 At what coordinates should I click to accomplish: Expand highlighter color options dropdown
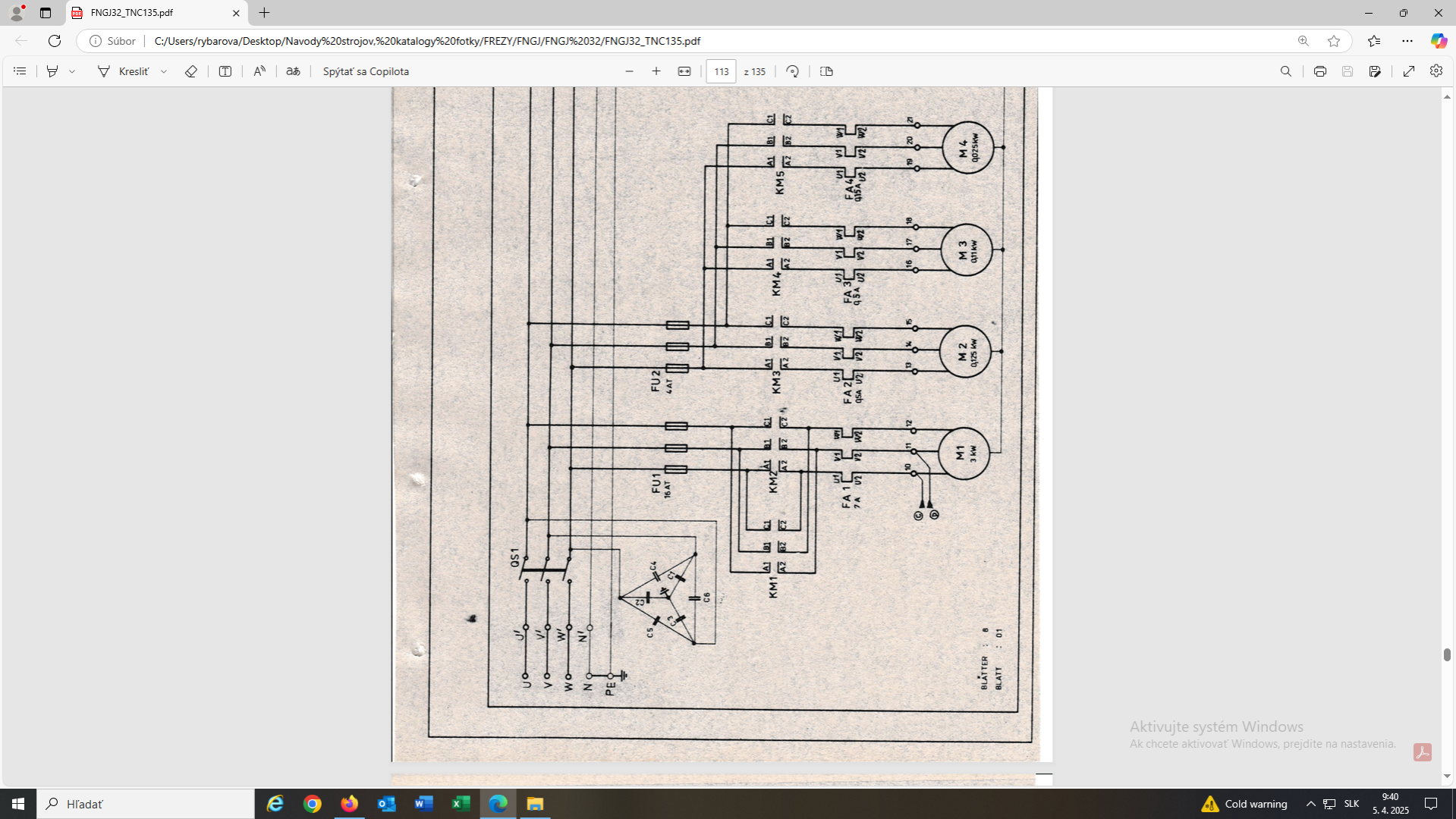click(72, 71)
